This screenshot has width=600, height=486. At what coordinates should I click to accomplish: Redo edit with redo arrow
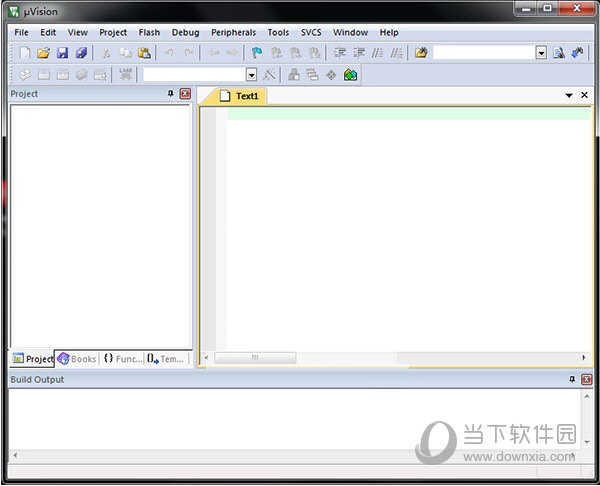(x=188, y=53)
